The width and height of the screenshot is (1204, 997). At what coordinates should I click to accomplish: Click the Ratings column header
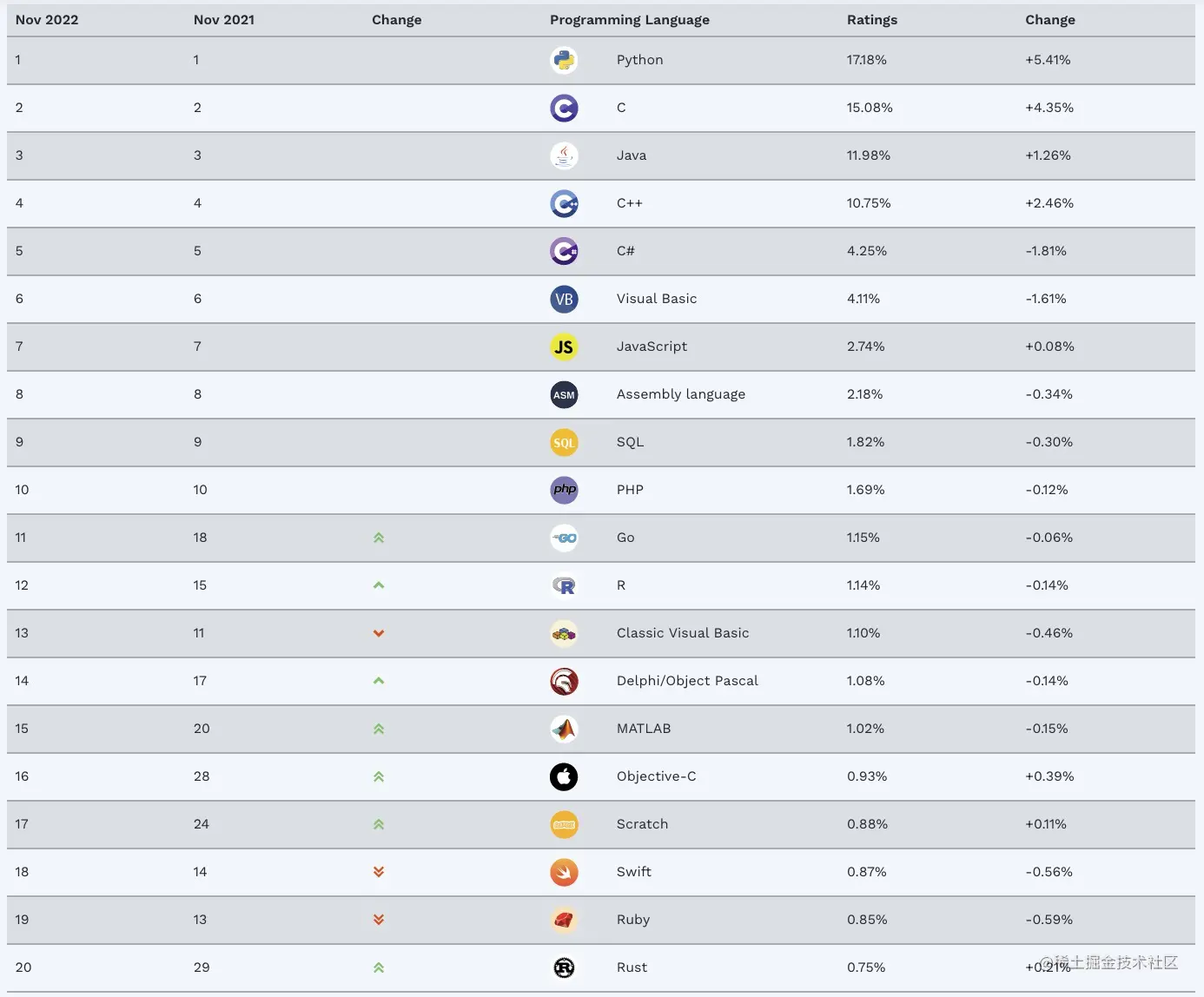click(872, 20)
